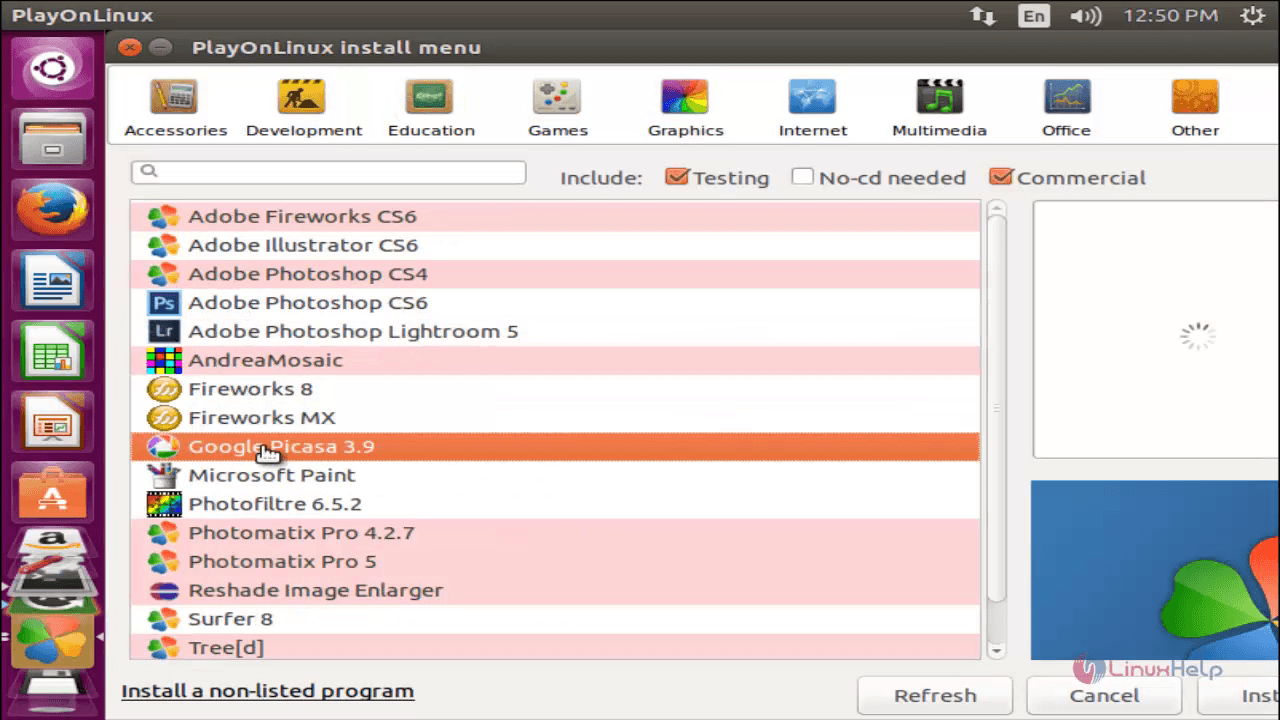Click the Adobe Fireworks CS6 icon

(x=163, y=216)
